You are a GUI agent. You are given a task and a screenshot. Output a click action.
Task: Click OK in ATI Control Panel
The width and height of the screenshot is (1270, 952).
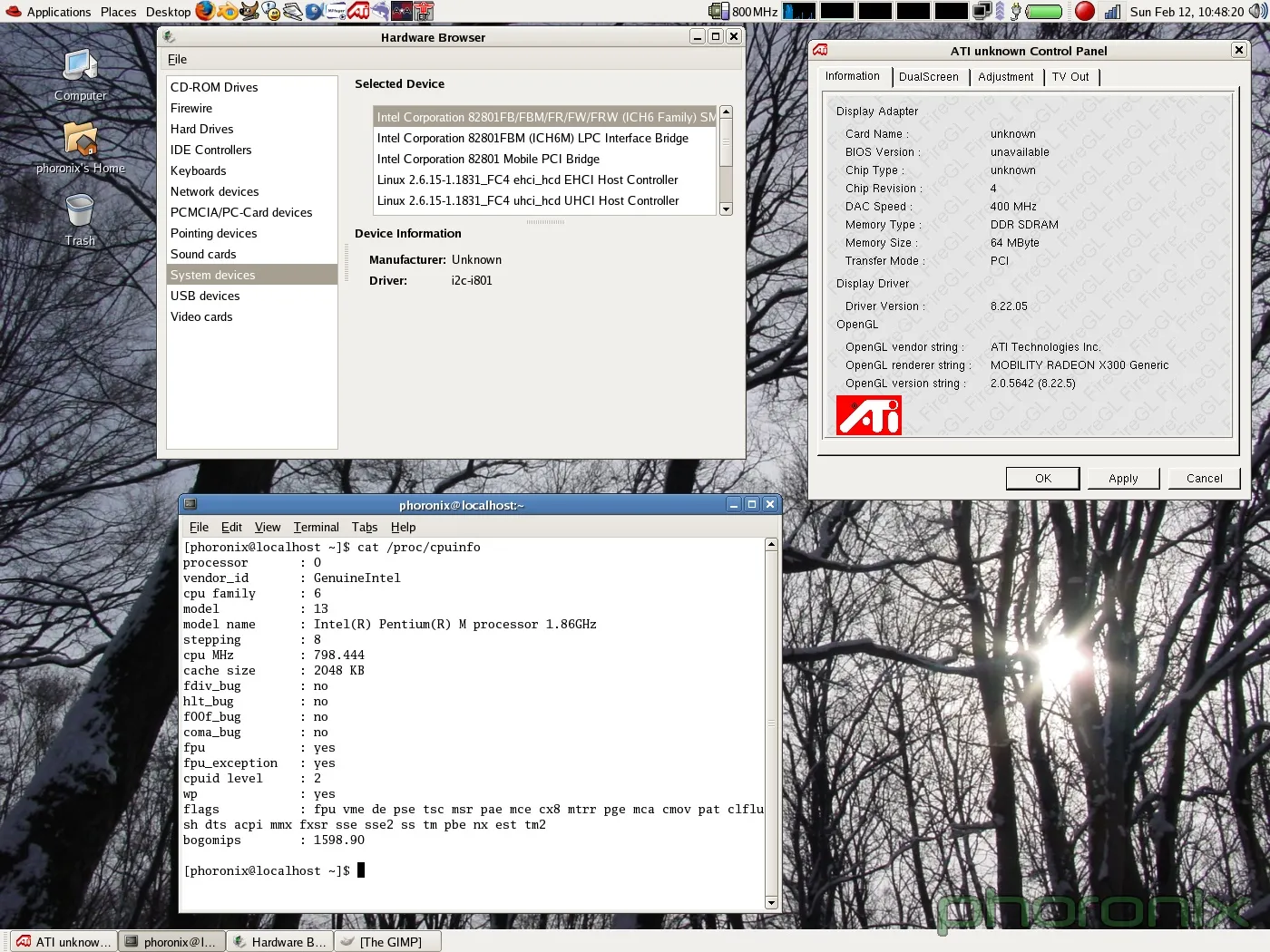point(1043,478)
